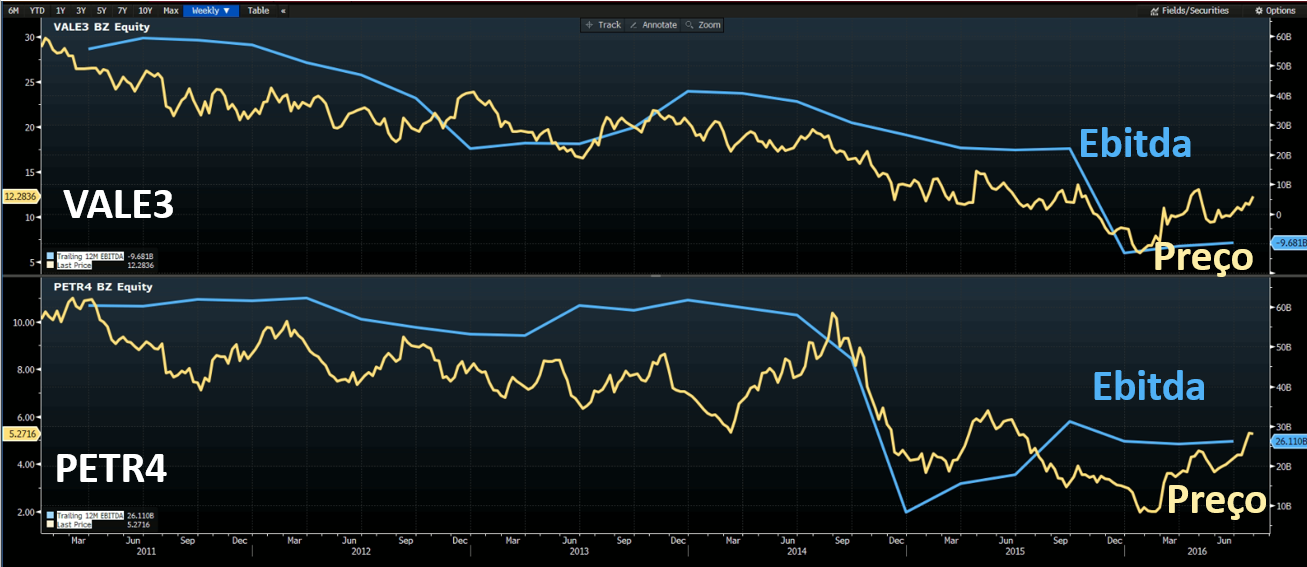Activate the Track crosshair tool
Screen dimensions: 1307x567
point(603,24)
